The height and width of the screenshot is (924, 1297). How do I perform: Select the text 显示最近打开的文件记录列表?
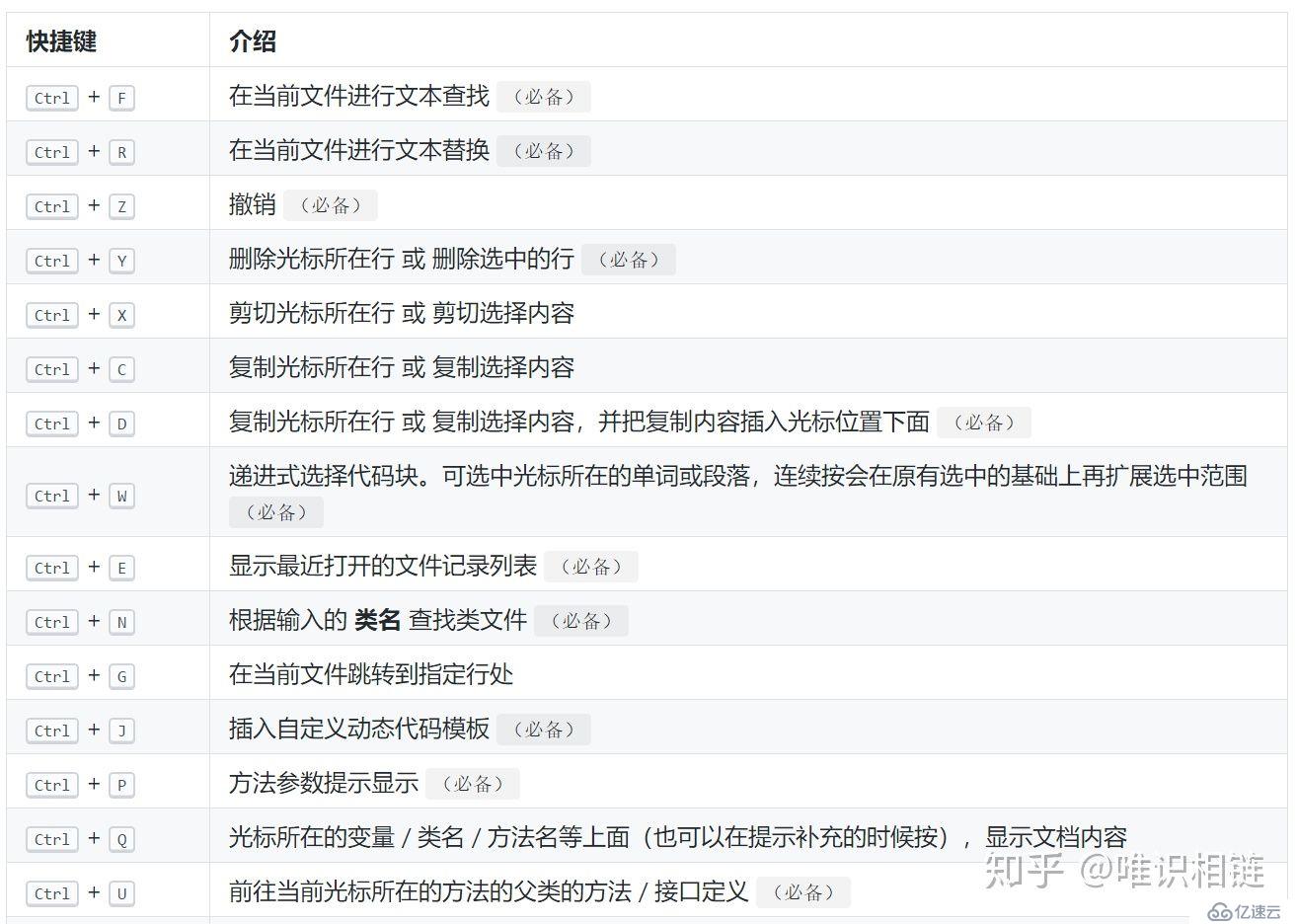click(383, 566)
